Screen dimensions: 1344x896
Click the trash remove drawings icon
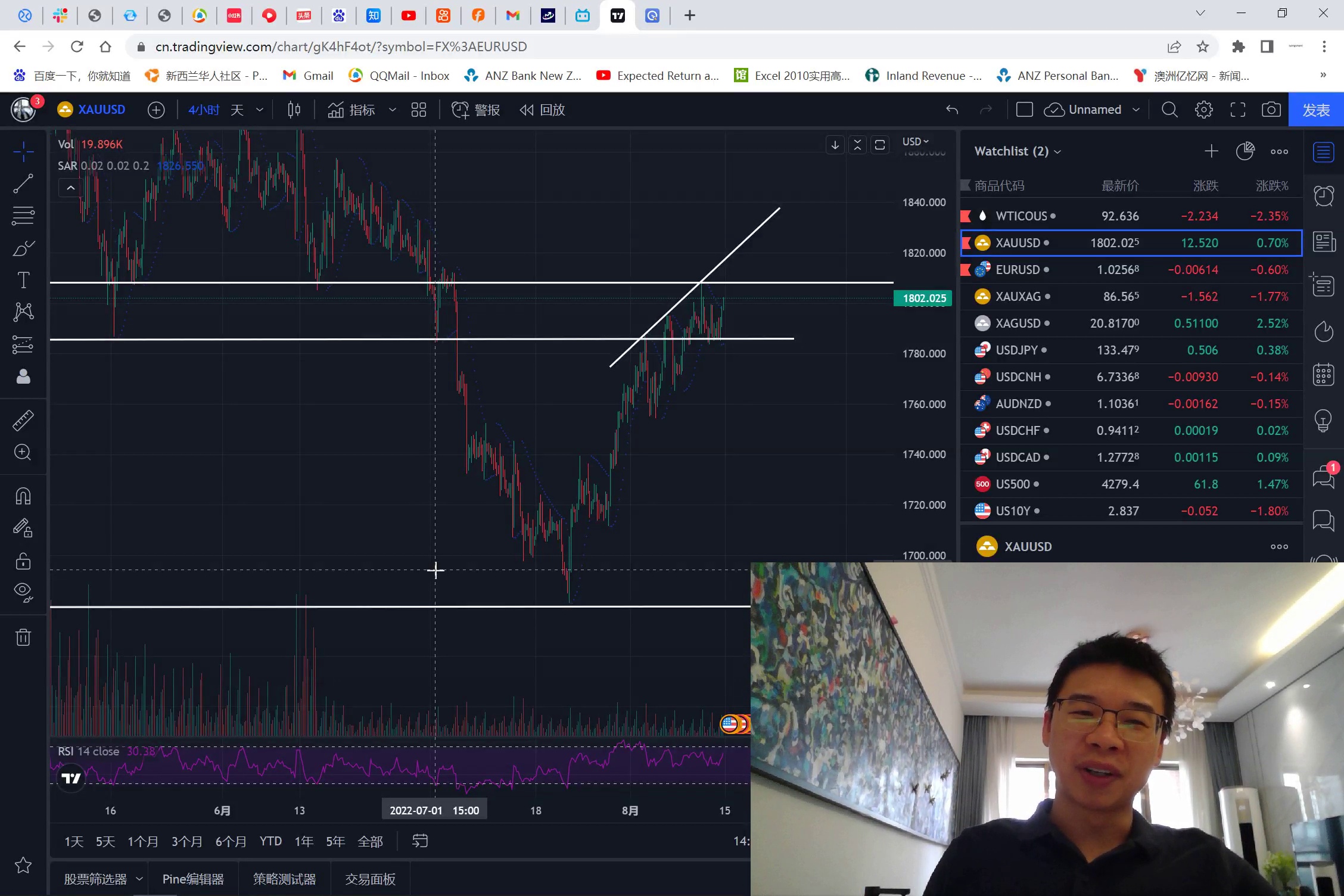pos(23,637)
